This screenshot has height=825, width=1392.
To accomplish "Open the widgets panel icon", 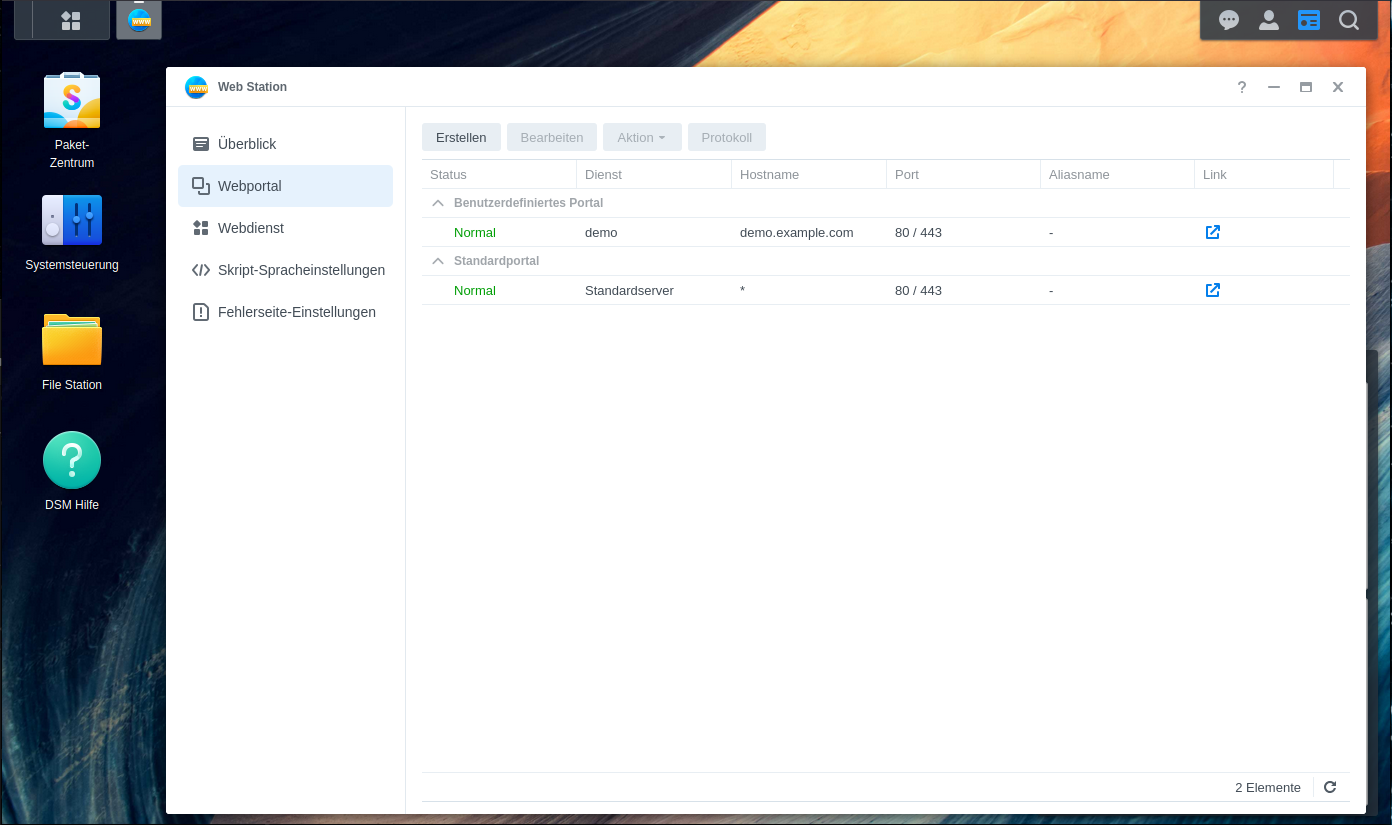I will (x=1309, y=20).
